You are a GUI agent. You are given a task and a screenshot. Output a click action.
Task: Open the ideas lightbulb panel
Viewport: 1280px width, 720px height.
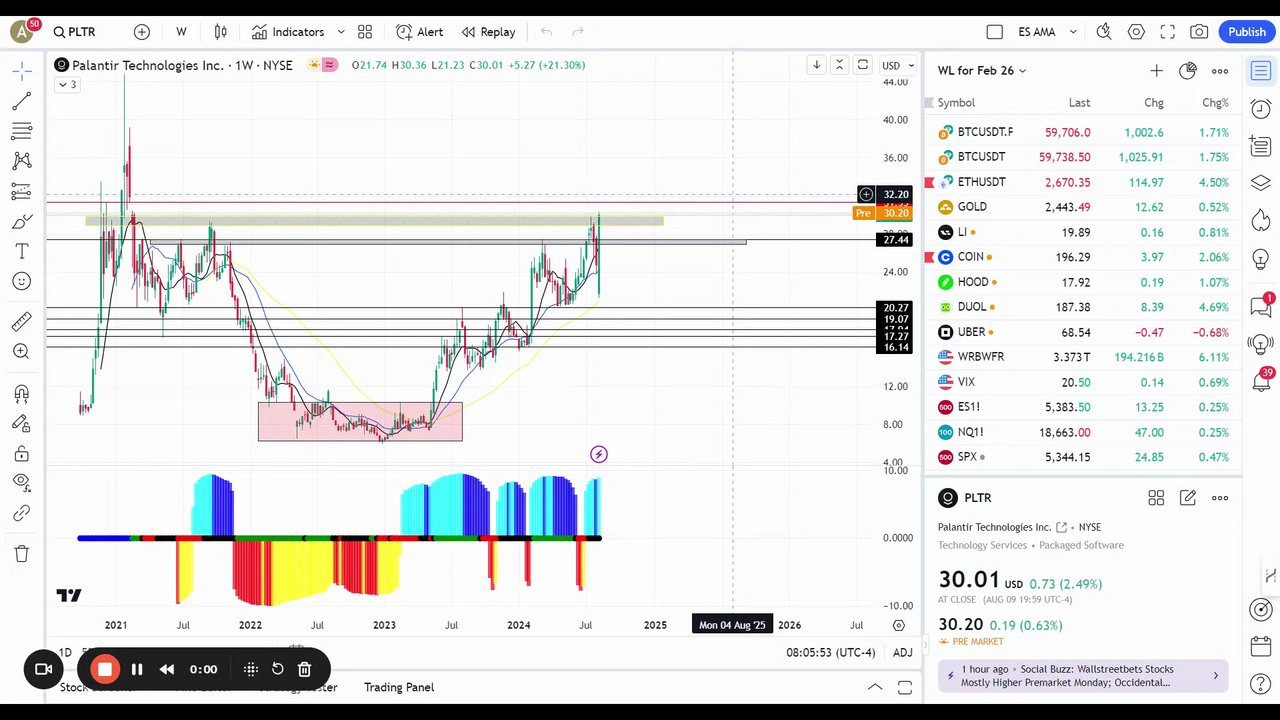point(1261,259)
